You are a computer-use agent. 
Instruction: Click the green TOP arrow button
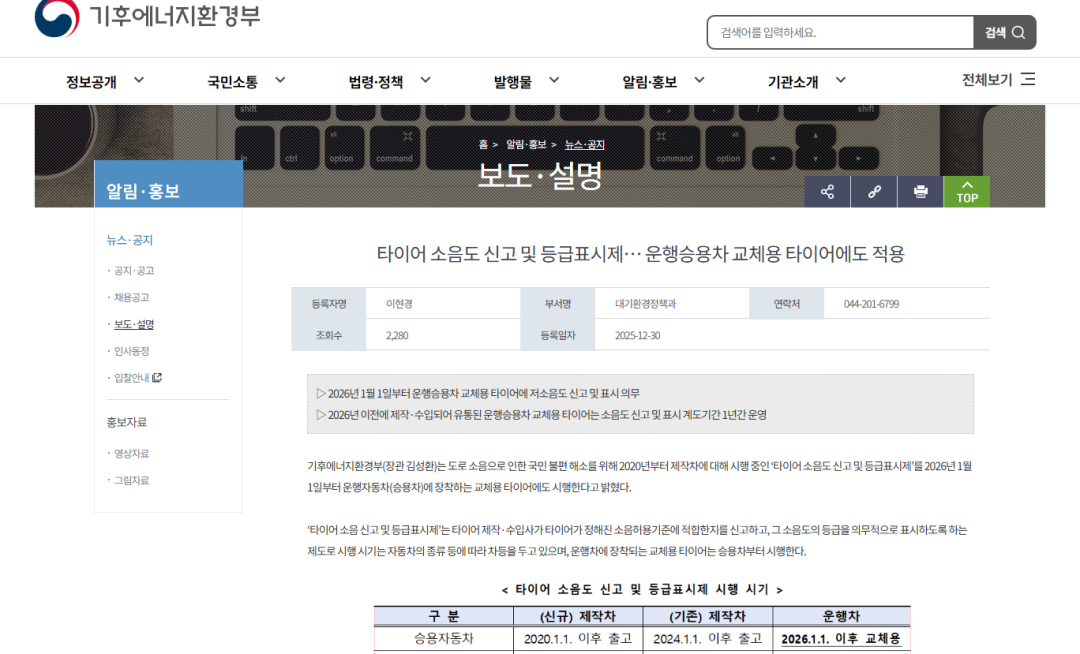click(x=966, y=192)
